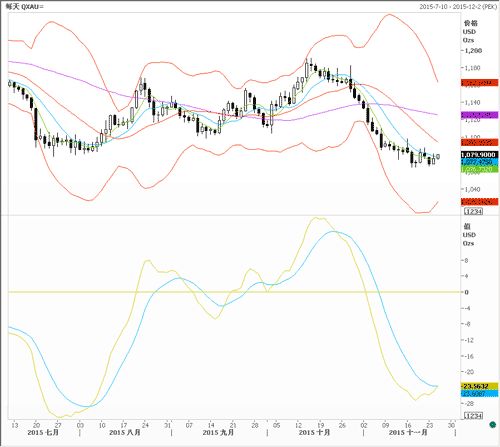Screen dimensions: 500x447
Task: Click the 2015 十一月 month label
Action: click(x=408, y=432)
